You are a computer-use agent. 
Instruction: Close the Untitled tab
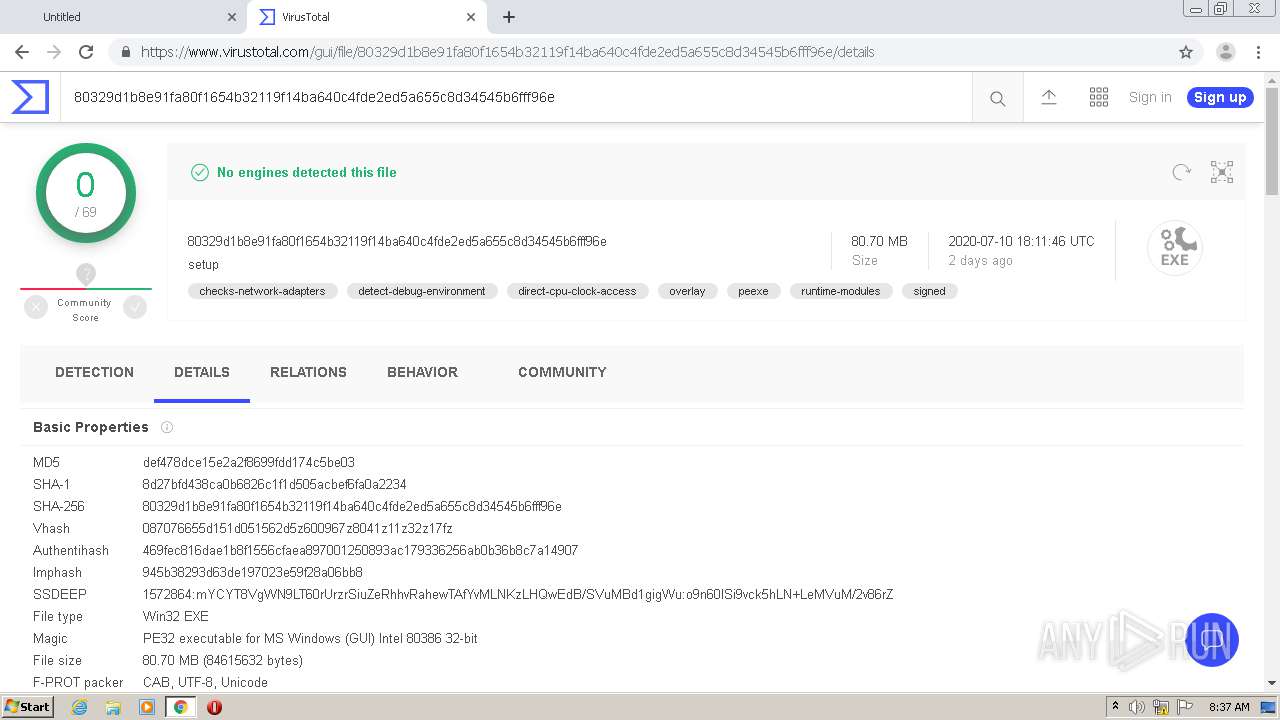[232, 17]
